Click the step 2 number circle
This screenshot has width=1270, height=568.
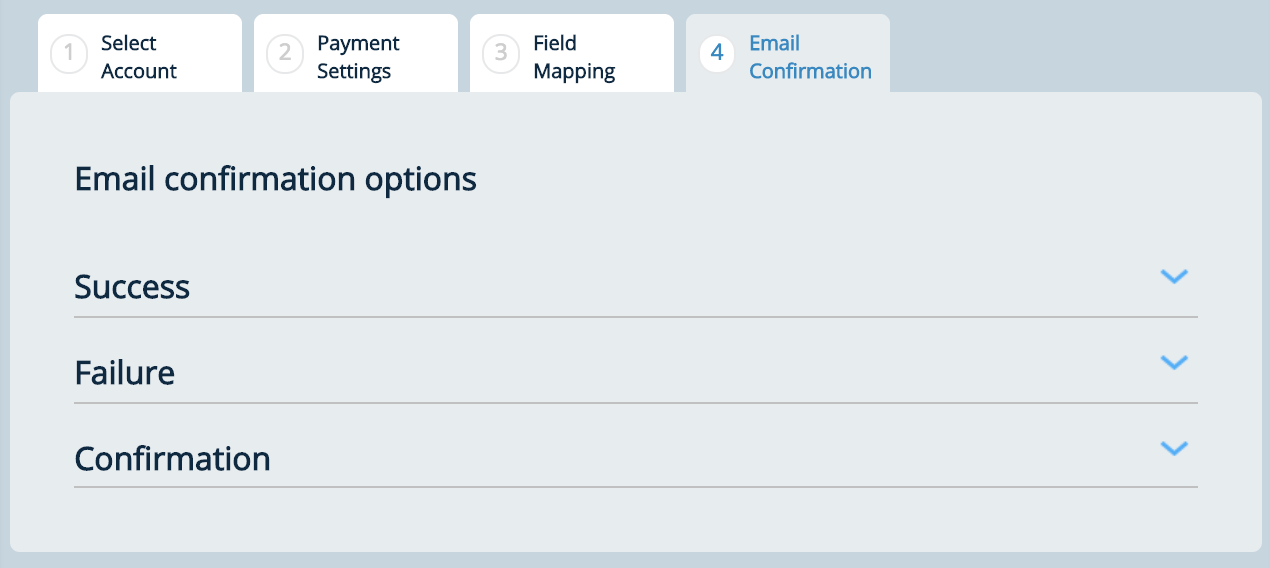click(x=285, y=54)
